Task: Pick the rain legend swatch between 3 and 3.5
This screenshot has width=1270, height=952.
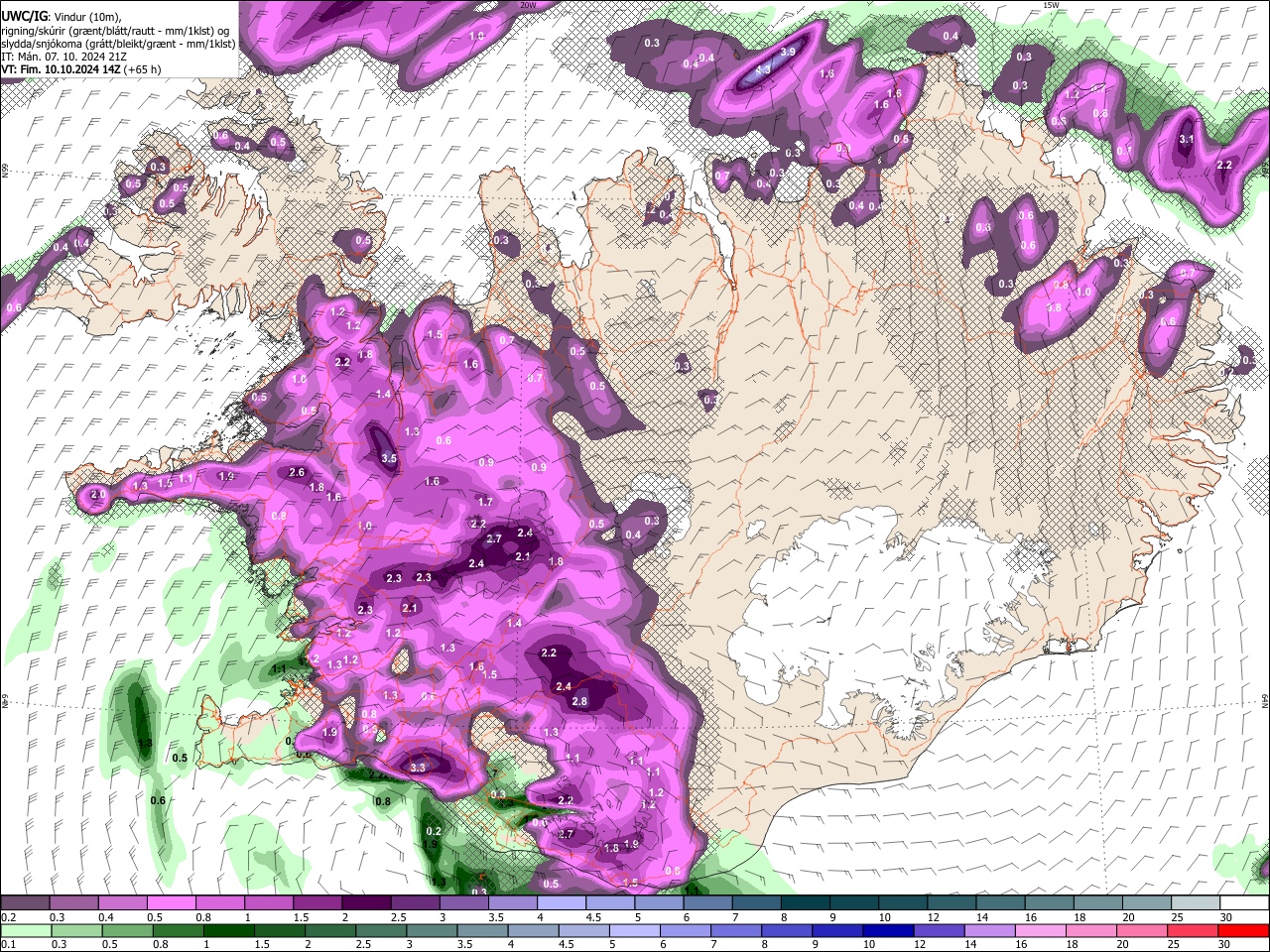Action: (431, 930)
